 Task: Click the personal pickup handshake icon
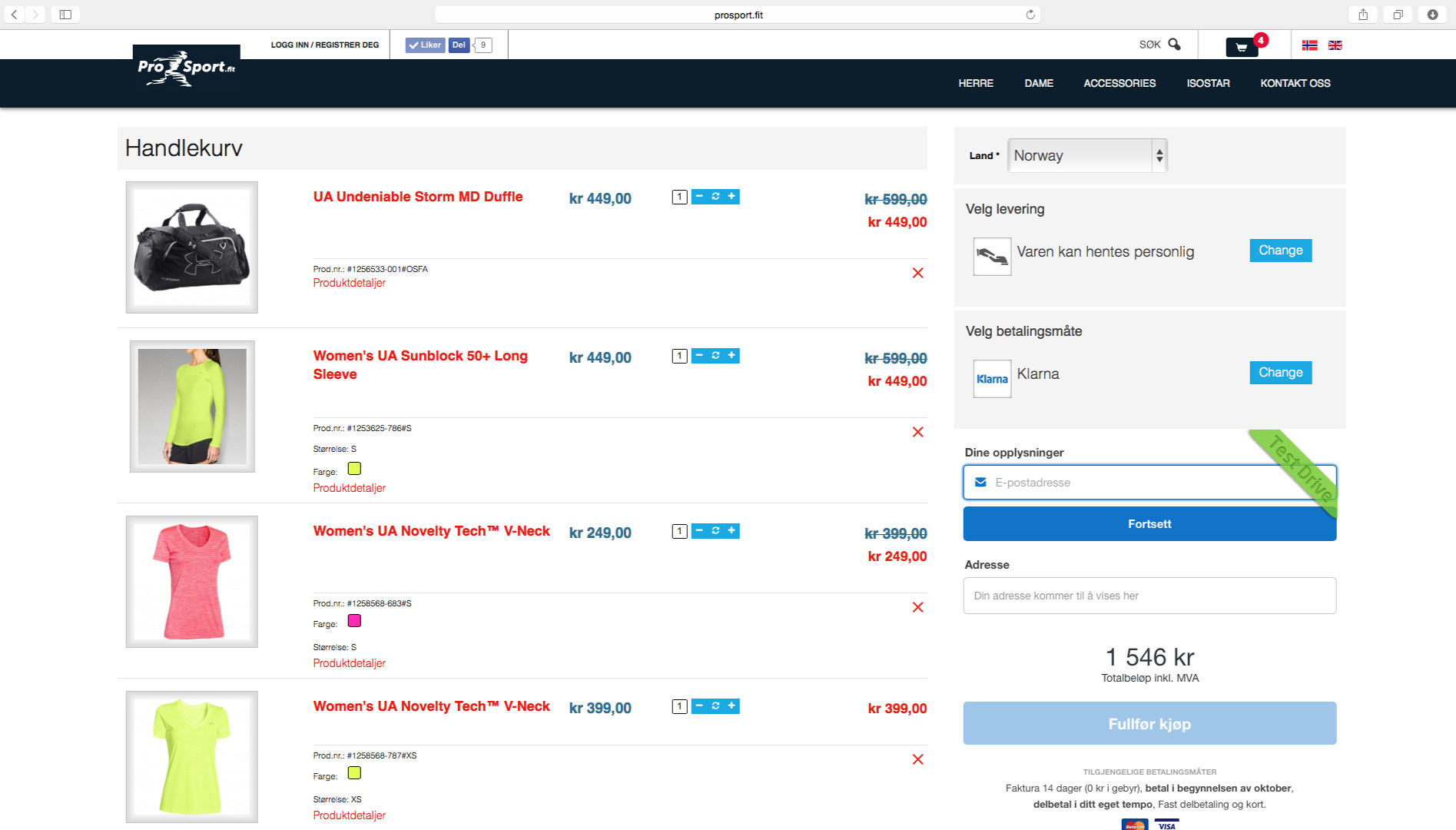[992, 257]
